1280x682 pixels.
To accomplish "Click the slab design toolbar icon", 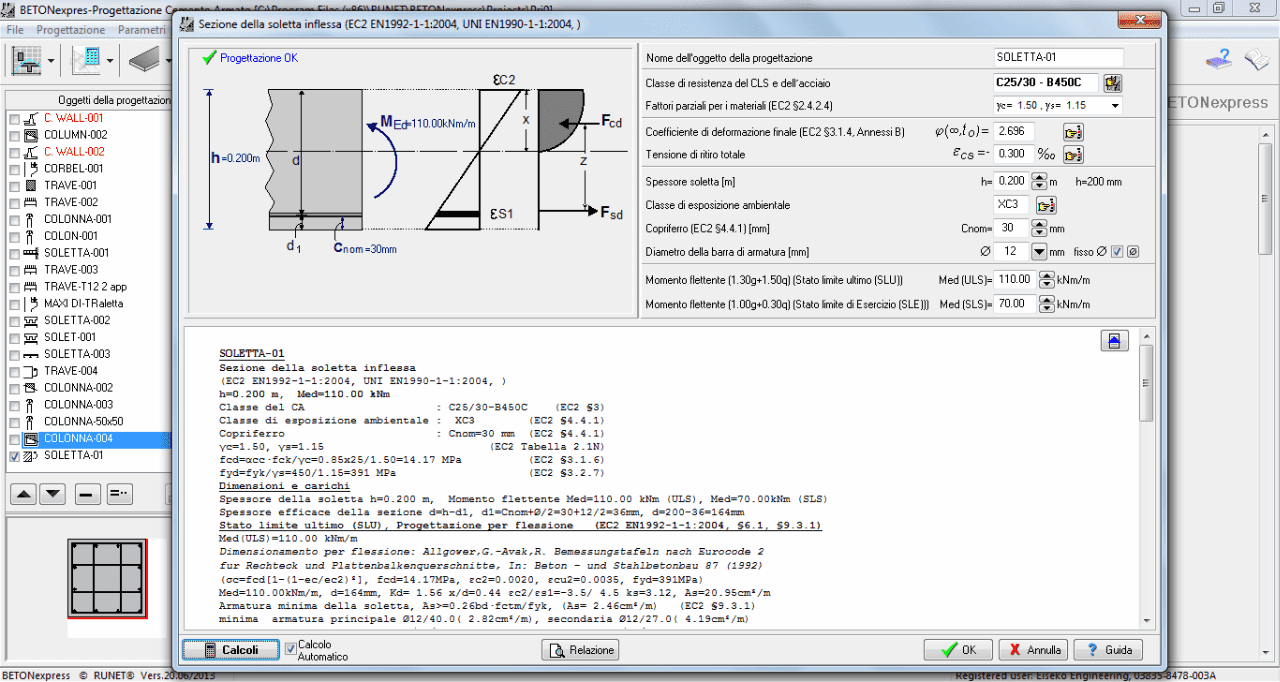I will point(146,61).
